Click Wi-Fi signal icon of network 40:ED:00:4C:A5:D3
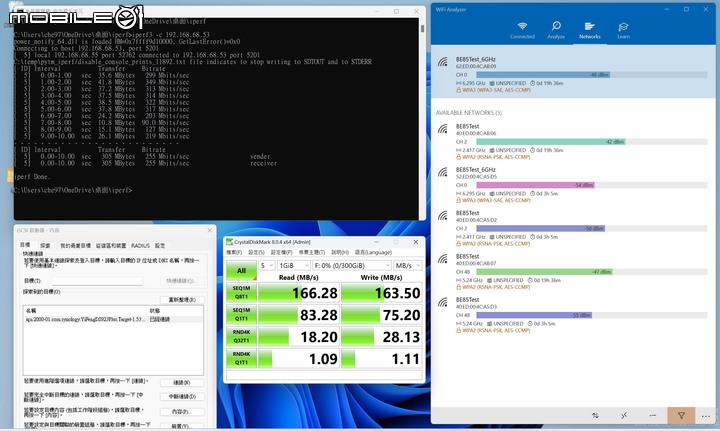The width and height of the screenshot is (720, 431). (x=443, y=302)
